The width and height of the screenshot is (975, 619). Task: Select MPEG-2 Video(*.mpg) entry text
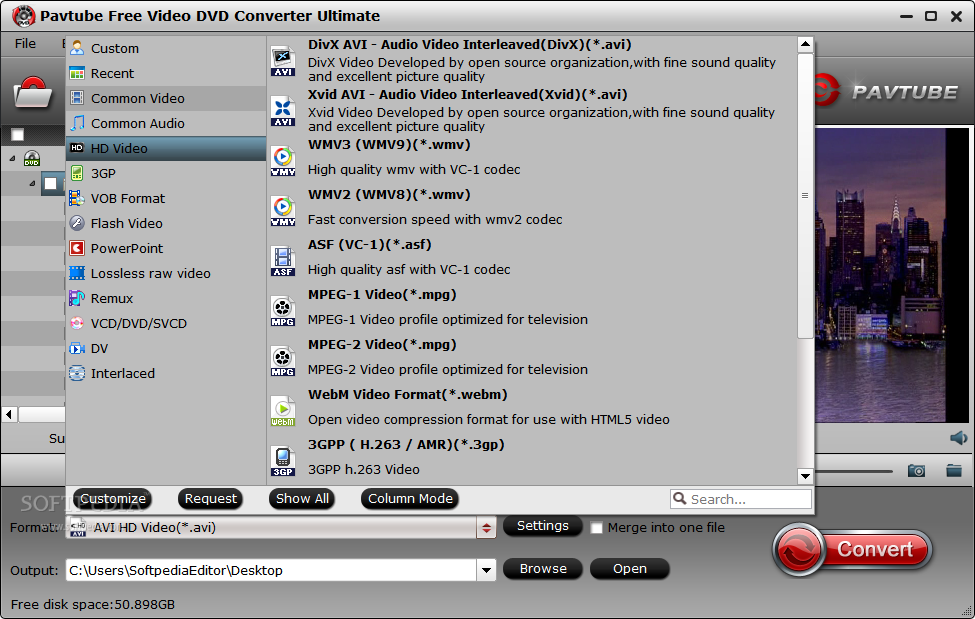[x=382, y=345]
